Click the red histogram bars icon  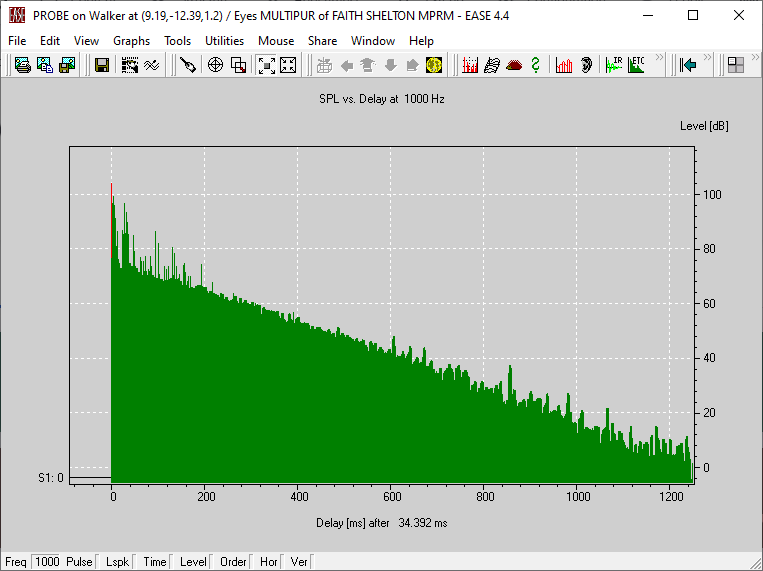tap(564, 65)
